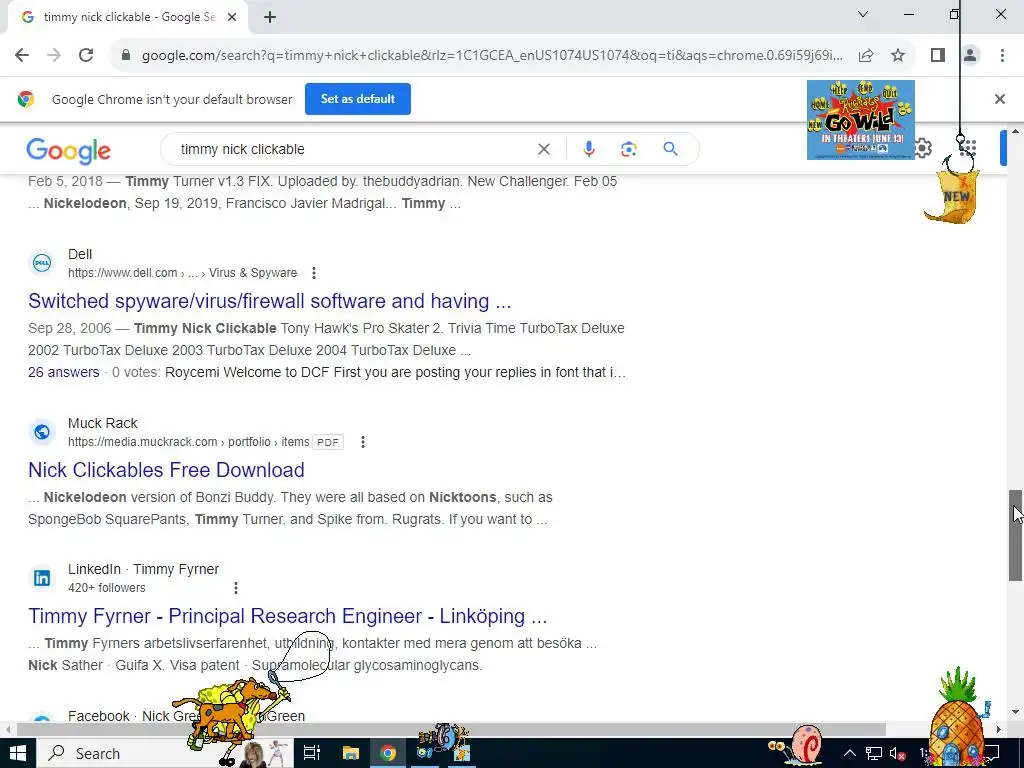
Task: Select the timmy nick clickable tab
Action: [128, 18]
